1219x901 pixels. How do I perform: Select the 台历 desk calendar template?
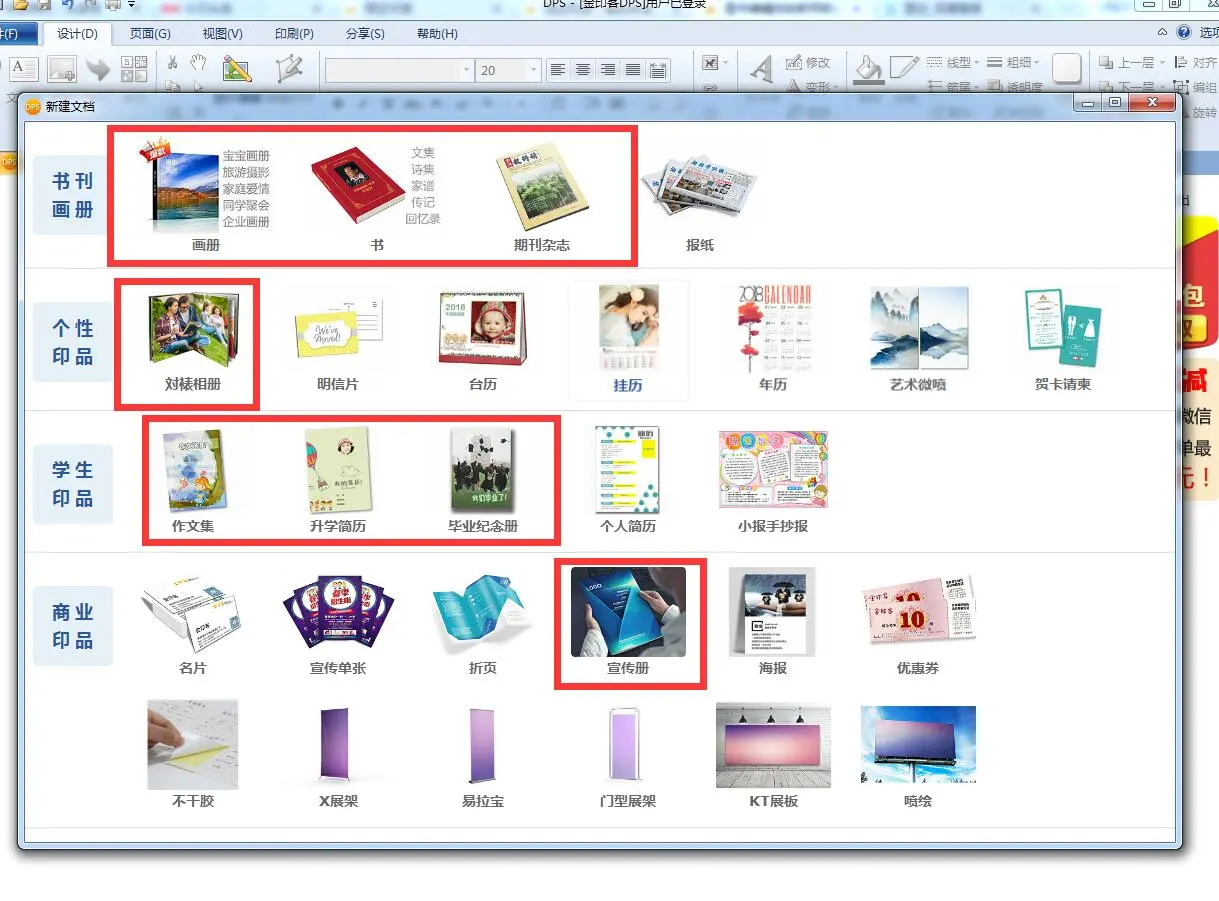click(483, 340)
